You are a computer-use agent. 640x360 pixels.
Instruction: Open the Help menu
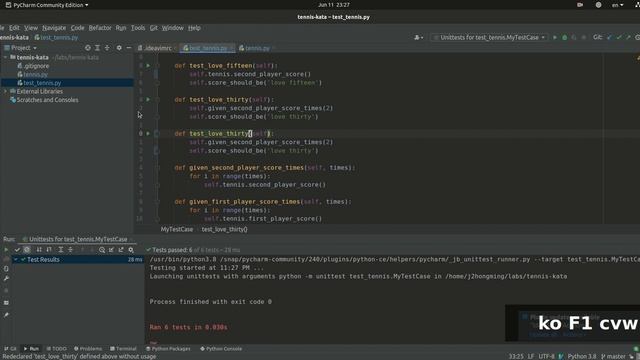194,28
